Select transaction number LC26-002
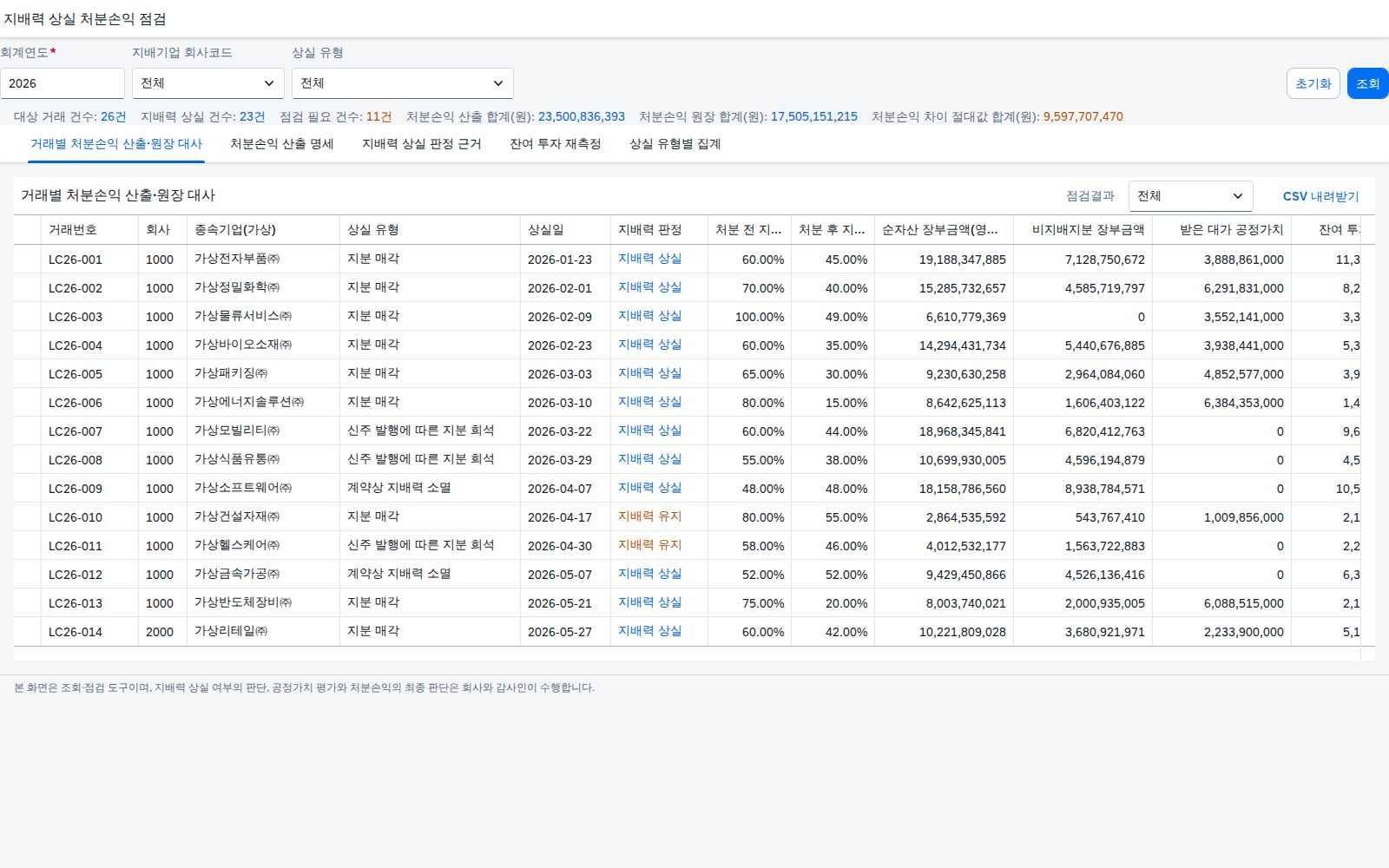1389x868 pixels. click(76, 288)
